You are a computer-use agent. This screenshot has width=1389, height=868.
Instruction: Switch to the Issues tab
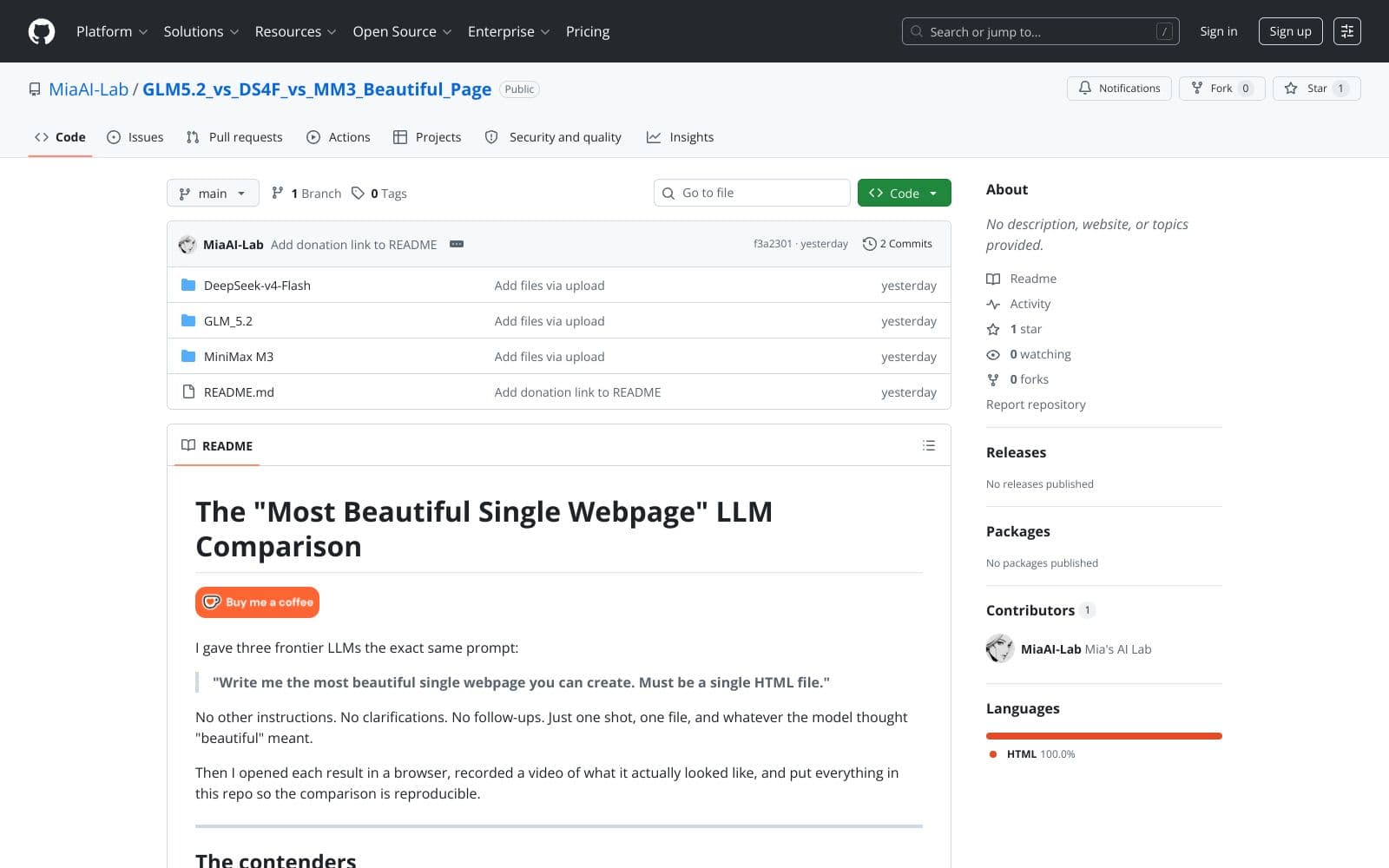(135, 137)
